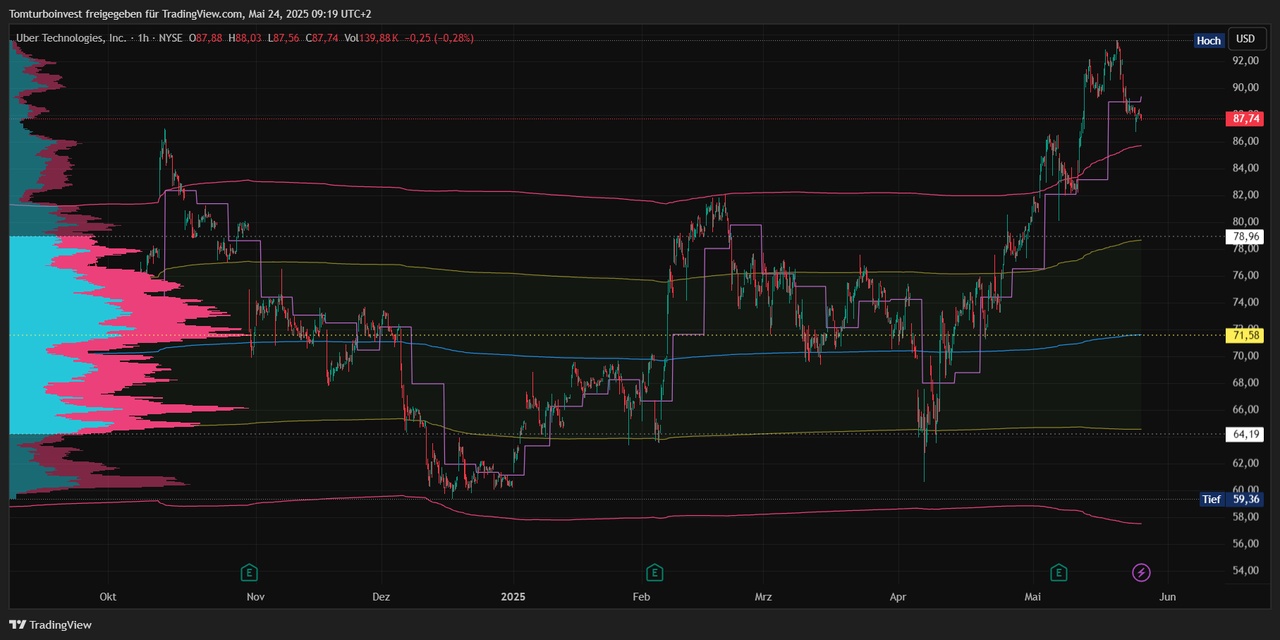Click the change value −0,25 (−0,28%)
The image size is (1280, 640).
coord(439,38)
